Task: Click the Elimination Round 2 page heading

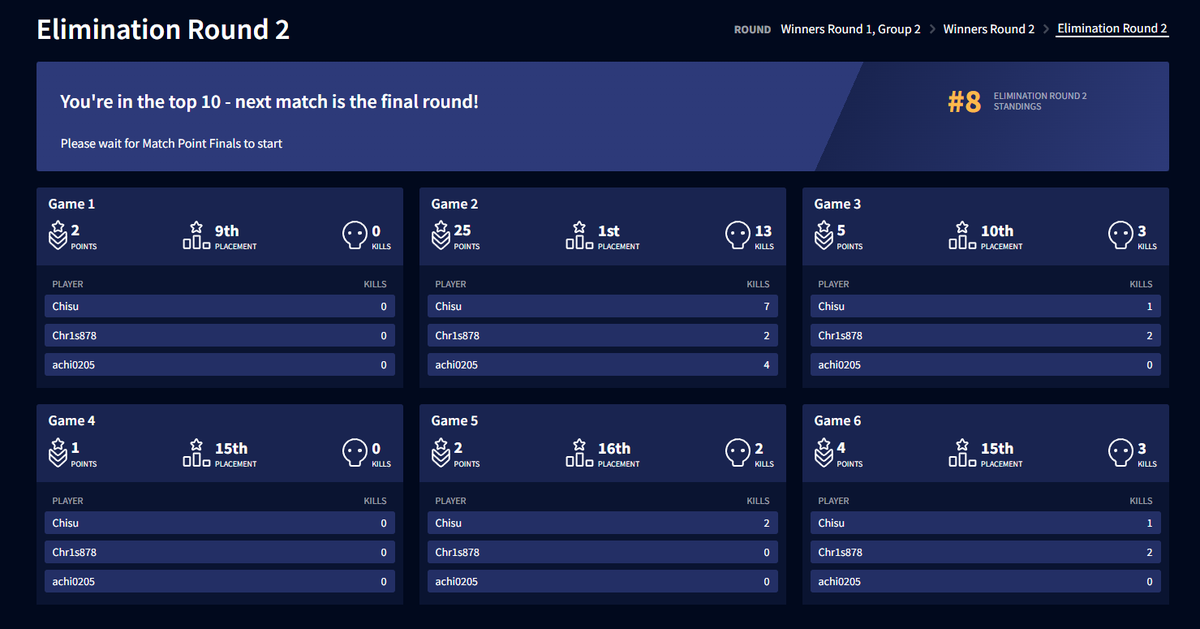Action: tap(163, 29)
